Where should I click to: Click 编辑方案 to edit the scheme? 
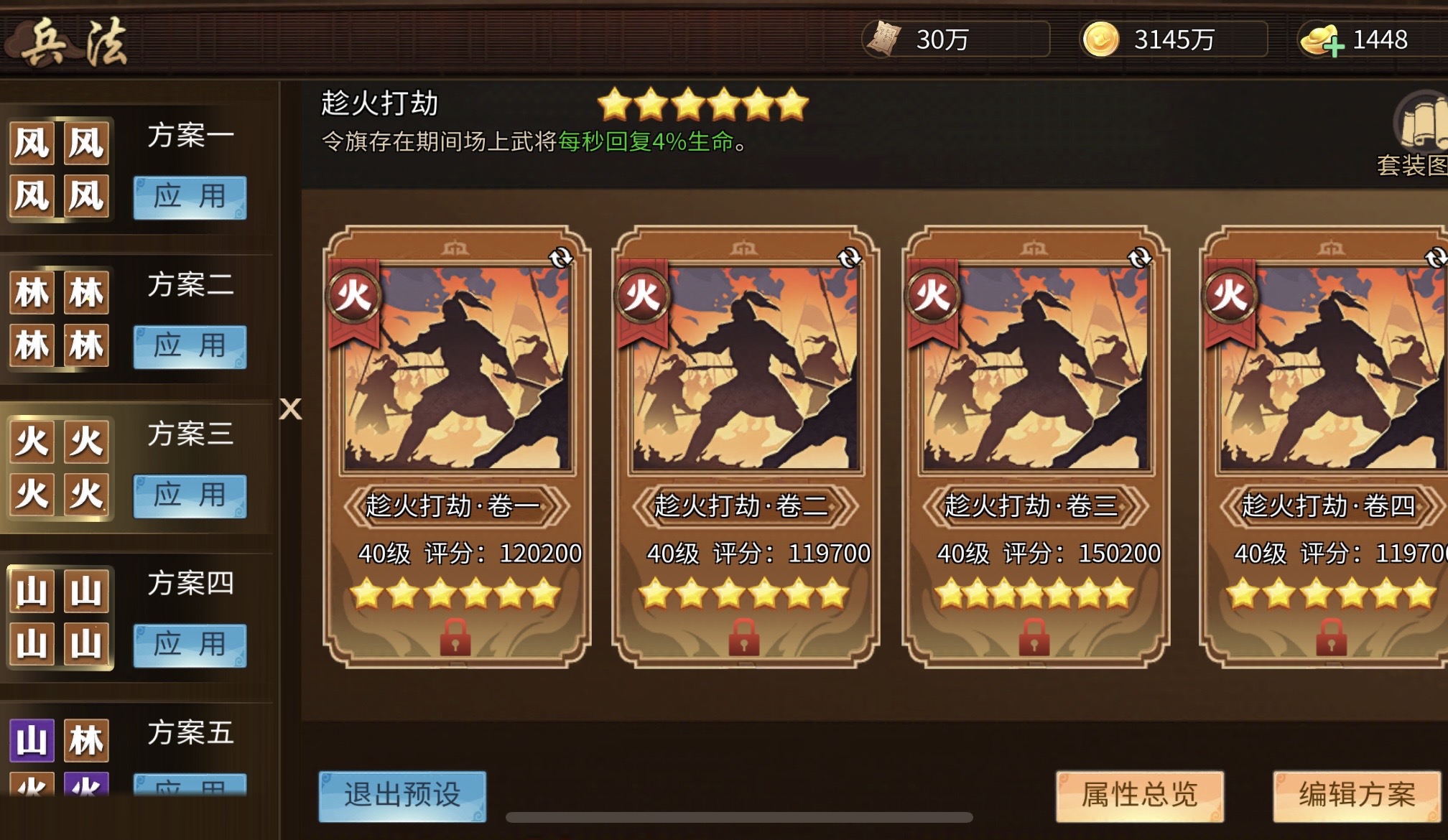(x=1357, y=795)
